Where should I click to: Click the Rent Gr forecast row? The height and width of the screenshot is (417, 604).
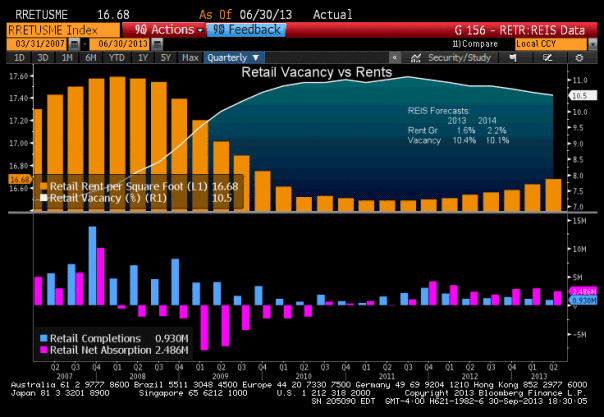coord(457,131)
